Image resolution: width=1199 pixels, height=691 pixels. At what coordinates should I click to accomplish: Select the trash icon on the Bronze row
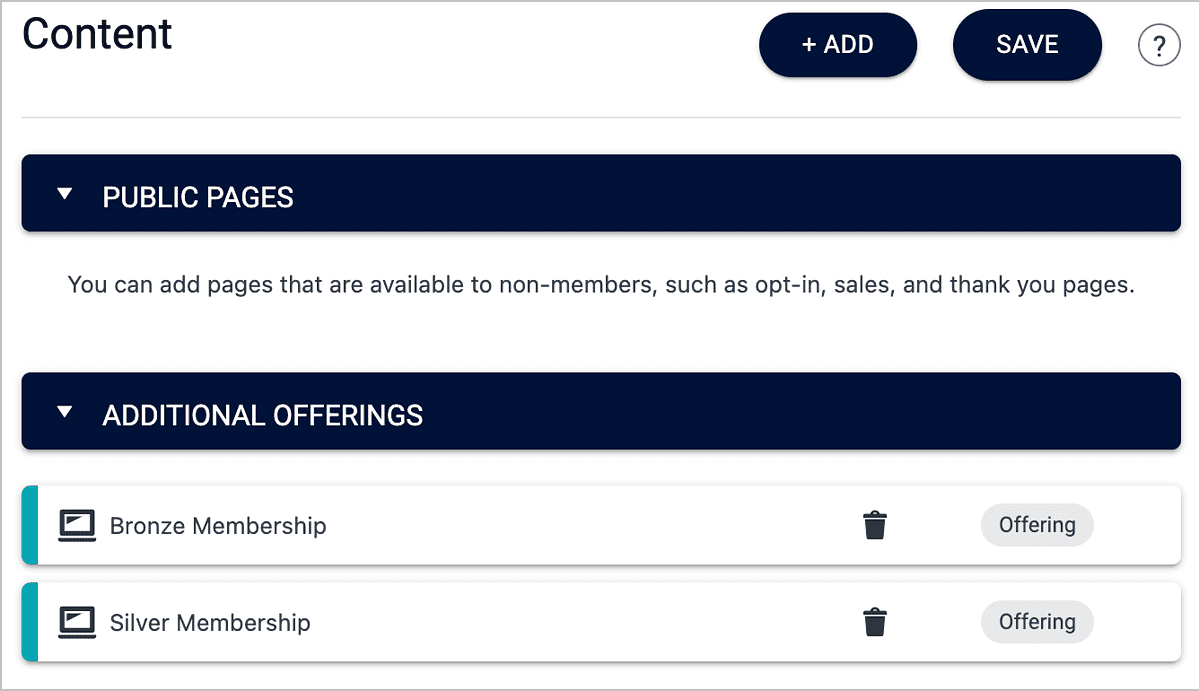[875, 524]
